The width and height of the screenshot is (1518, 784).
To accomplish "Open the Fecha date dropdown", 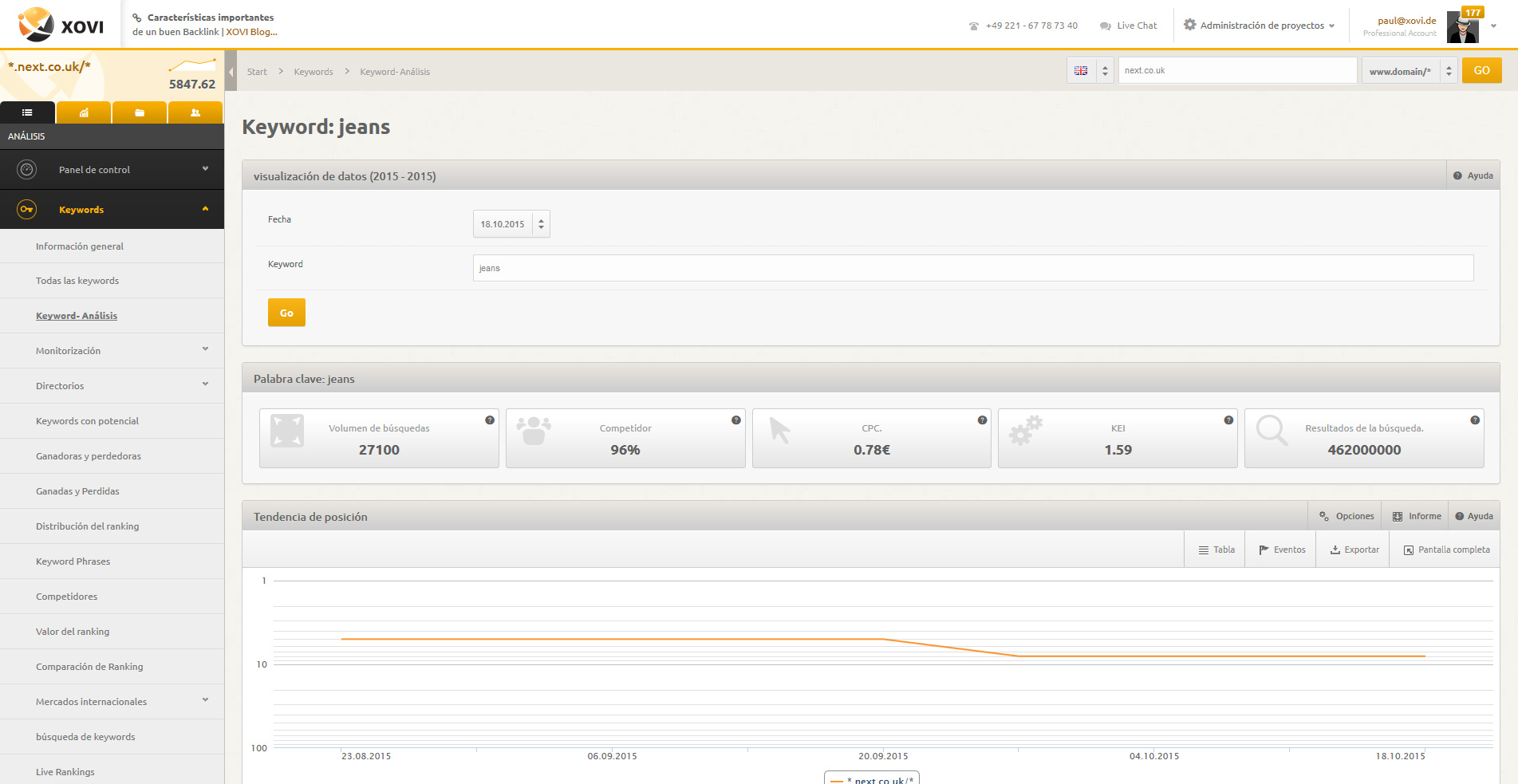I will [511, 224].
